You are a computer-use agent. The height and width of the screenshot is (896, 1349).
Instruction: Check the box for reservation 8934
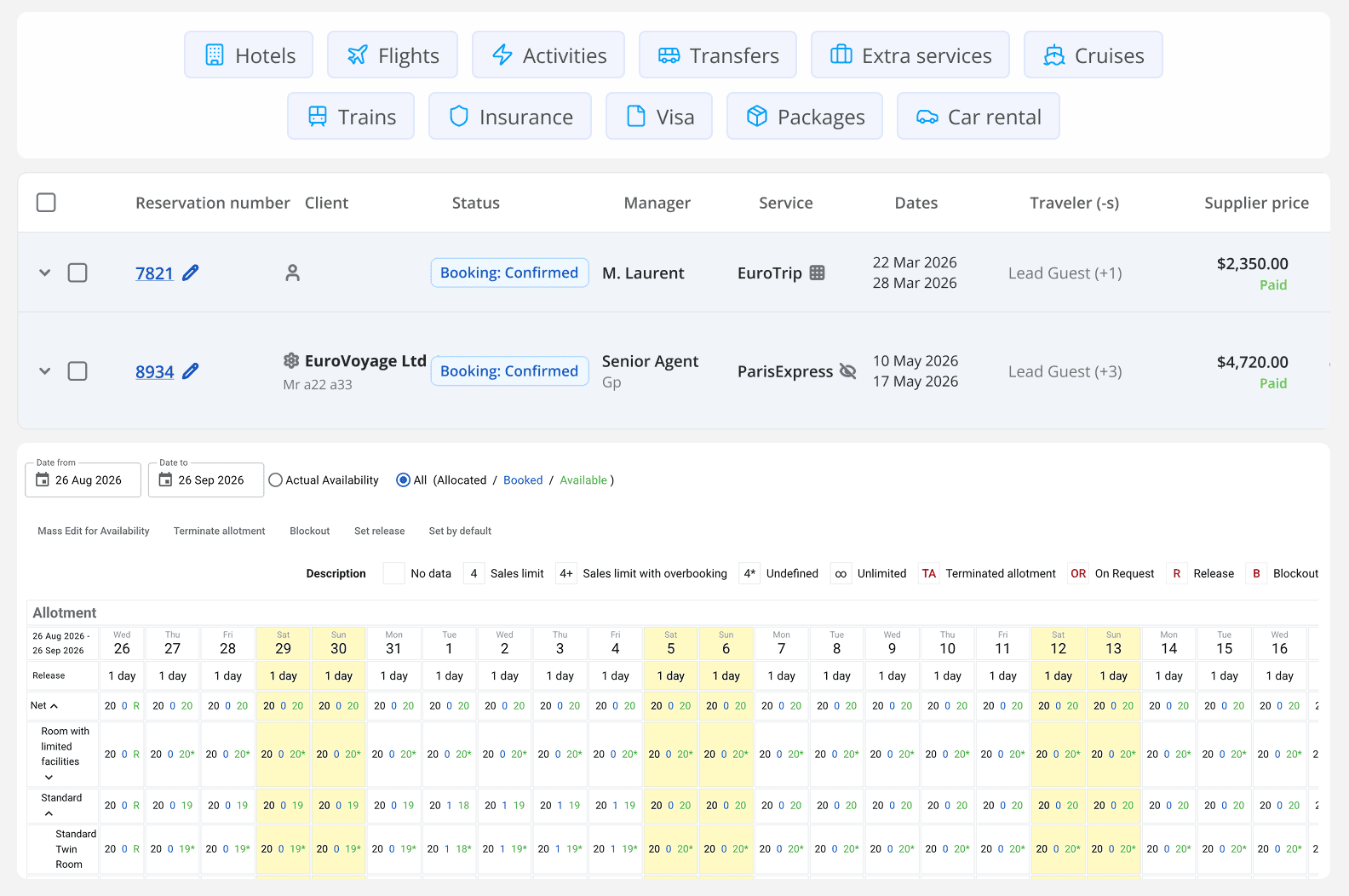click(x=77, y=371)
